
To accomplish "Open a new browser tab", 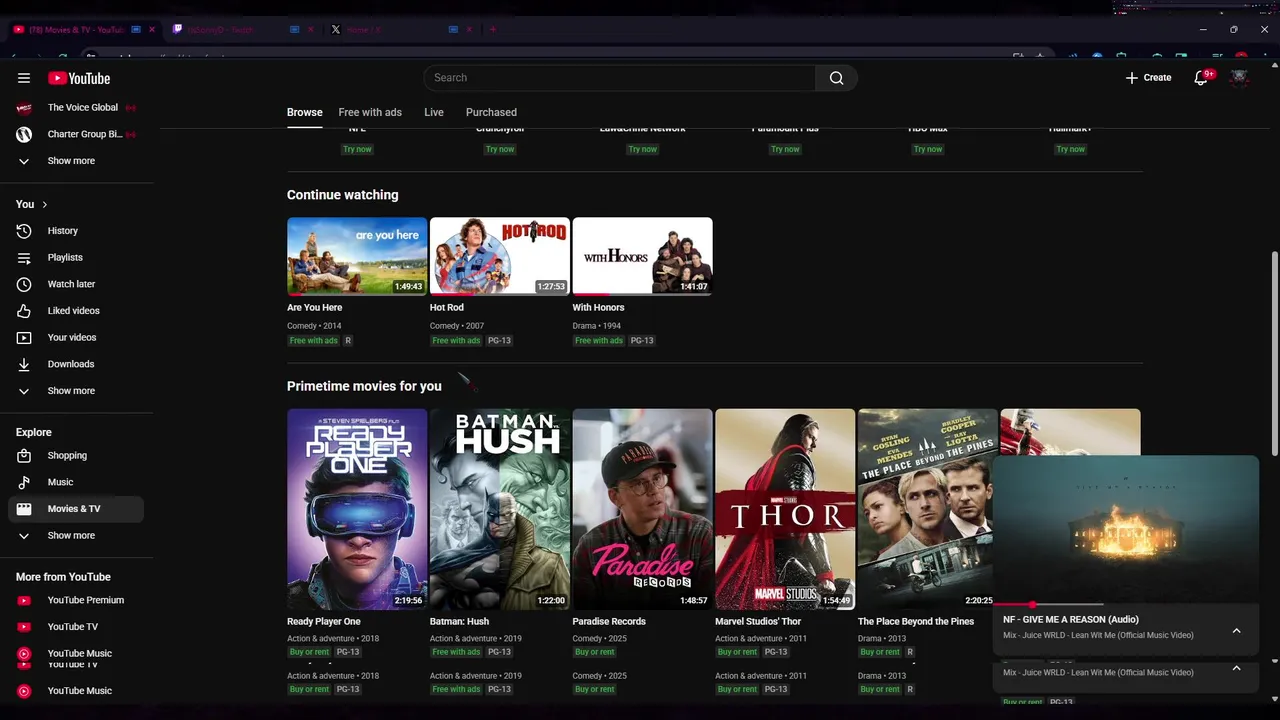I will (492, 30).
